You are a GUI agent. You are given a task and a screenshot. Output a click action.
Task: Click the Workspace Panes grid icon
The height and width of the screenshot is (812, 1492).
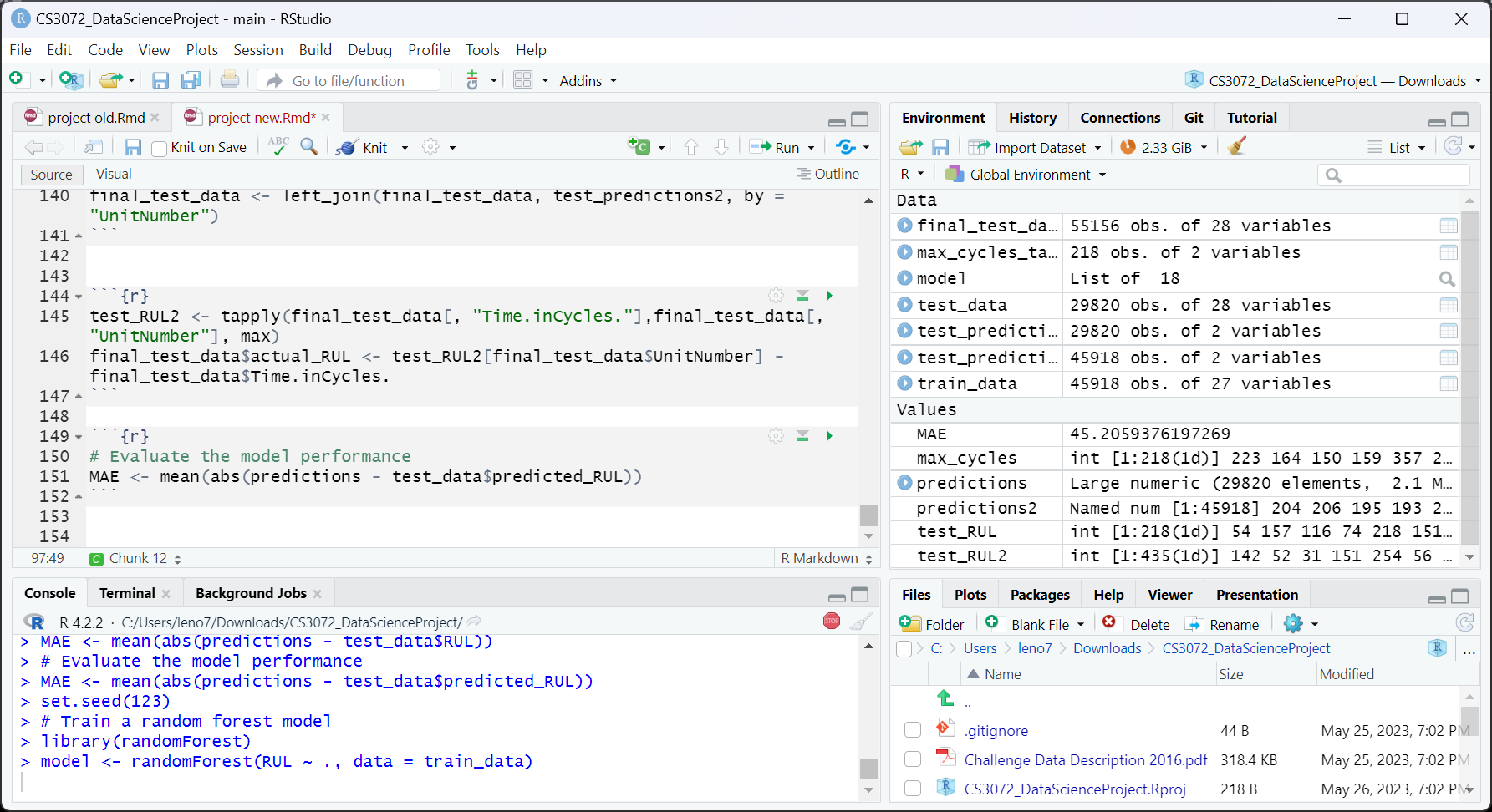click(x=523, y=80)
